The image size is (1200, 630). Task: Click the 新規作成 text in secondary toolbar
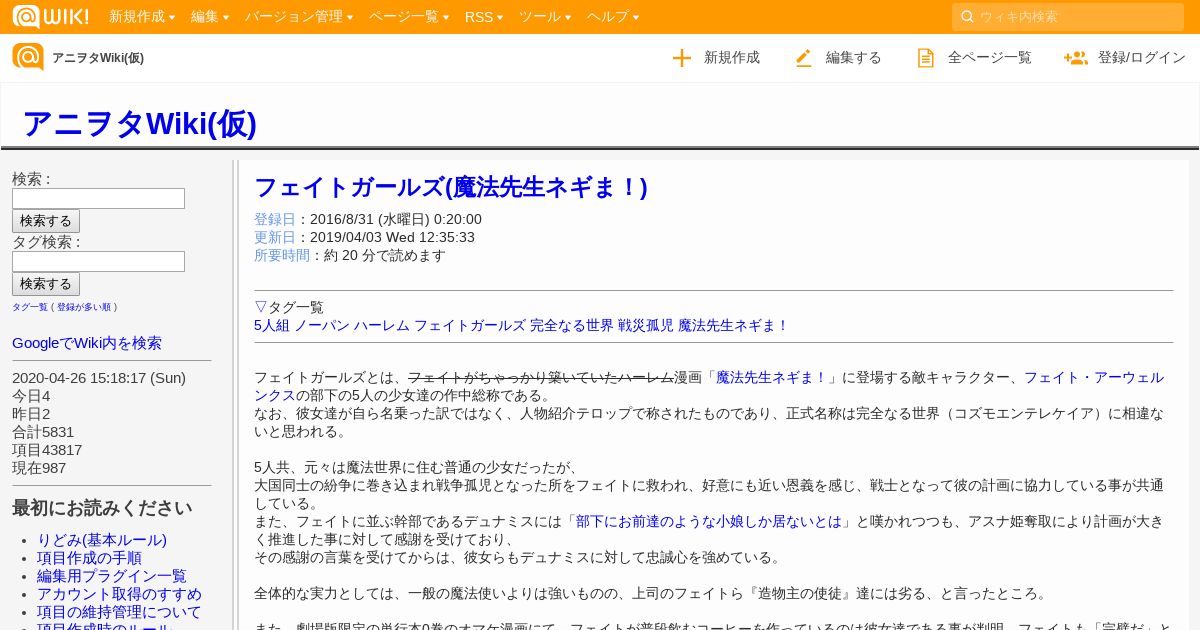[x=732, y=58]
